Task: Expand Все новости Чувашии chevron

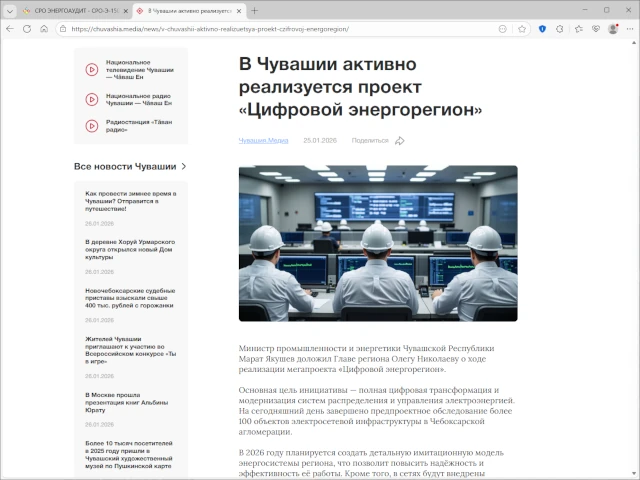Action: point(184,167)
